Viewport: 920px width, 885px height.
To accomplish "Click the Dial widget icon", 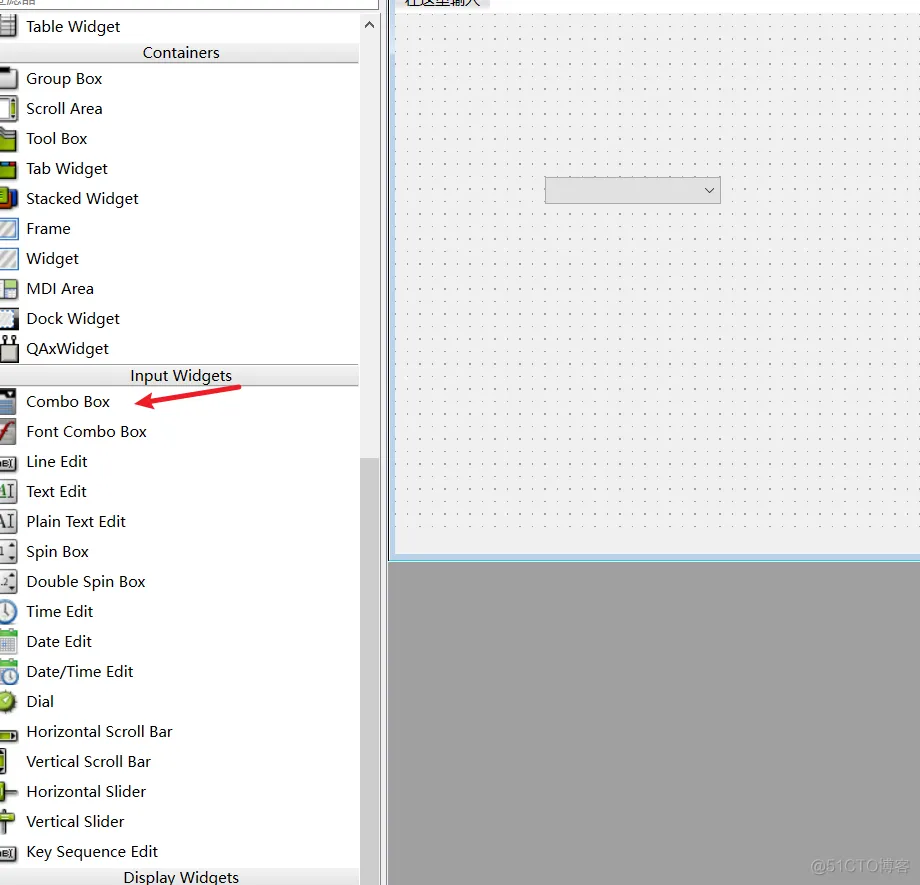I will point(8,702).
